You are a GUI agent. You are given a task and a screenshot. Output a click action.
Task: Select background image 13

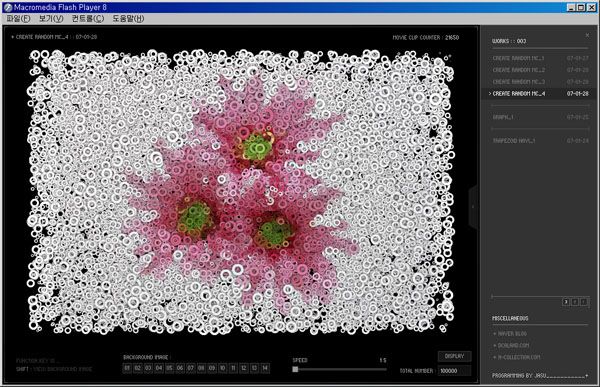pos(254,368)
